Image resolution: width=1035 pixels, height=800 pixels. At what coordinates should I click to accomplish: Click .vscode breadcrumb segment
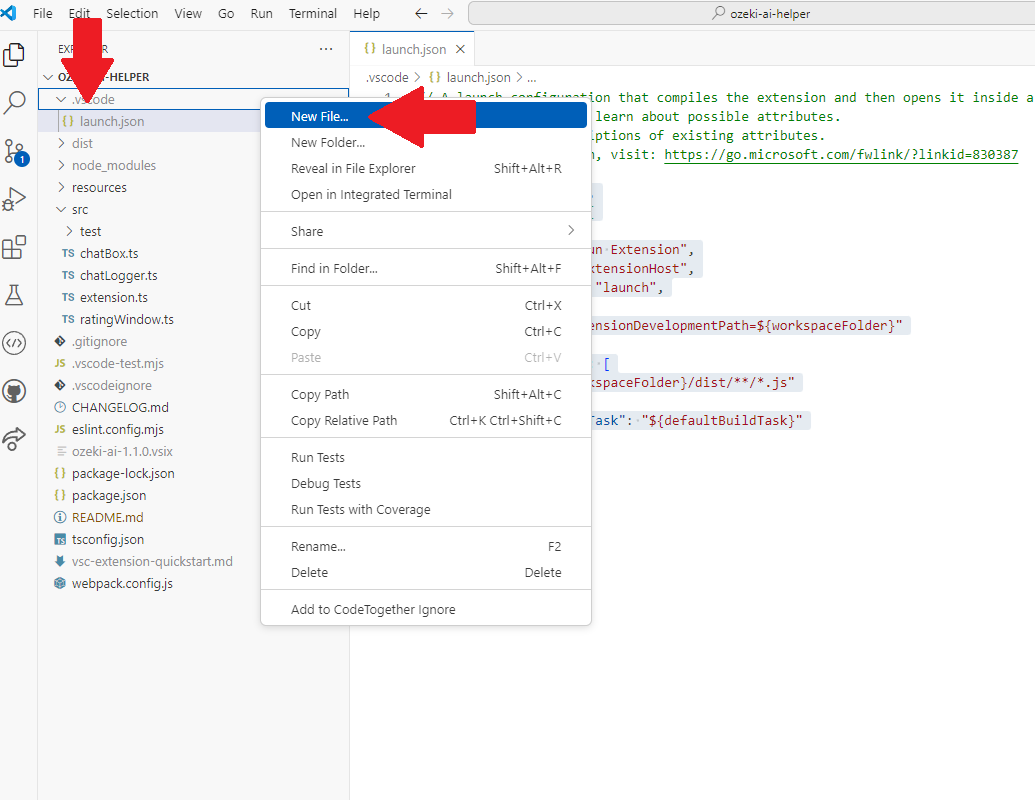point(387,77)
